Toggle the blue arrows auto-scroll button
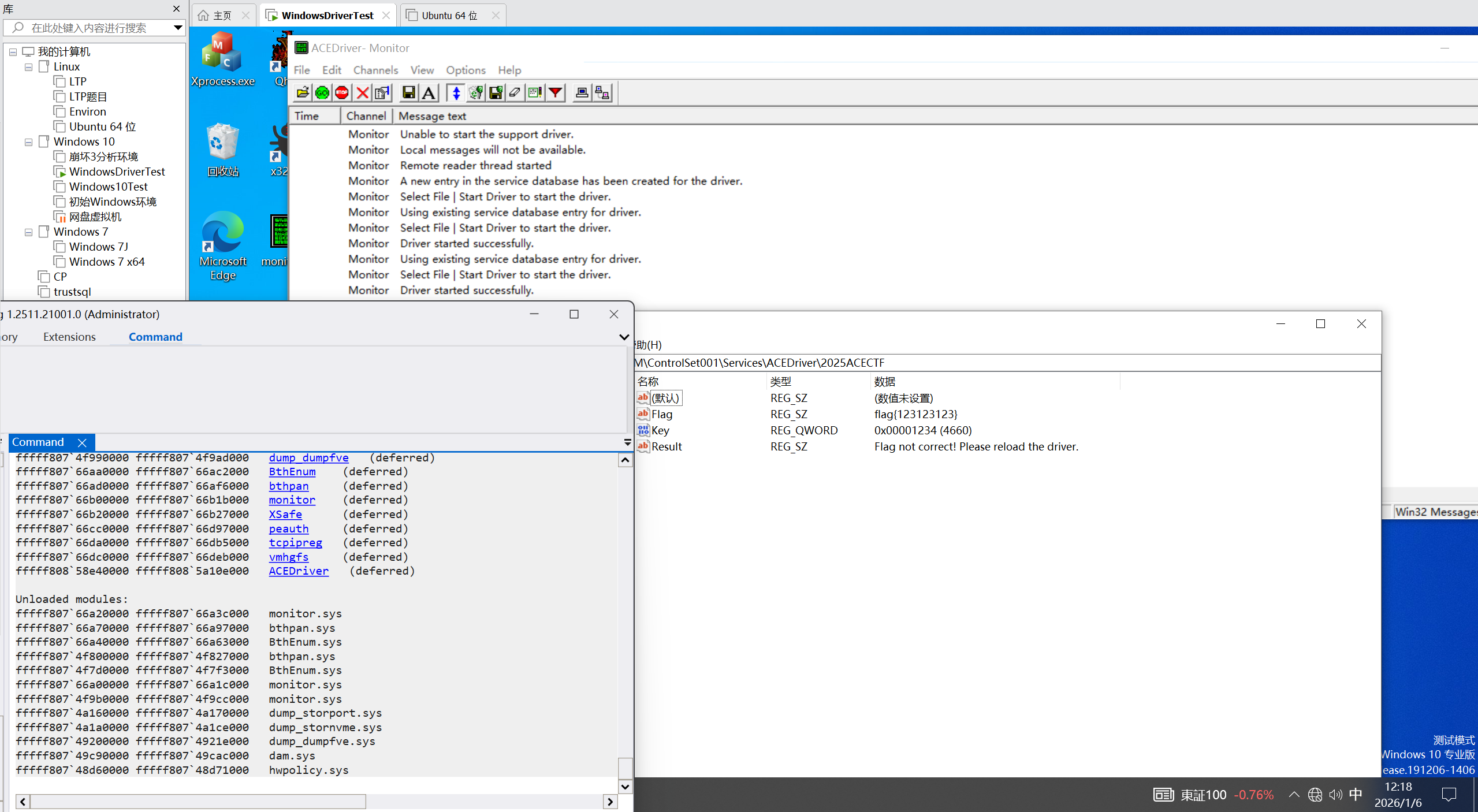 coord(456,93)
